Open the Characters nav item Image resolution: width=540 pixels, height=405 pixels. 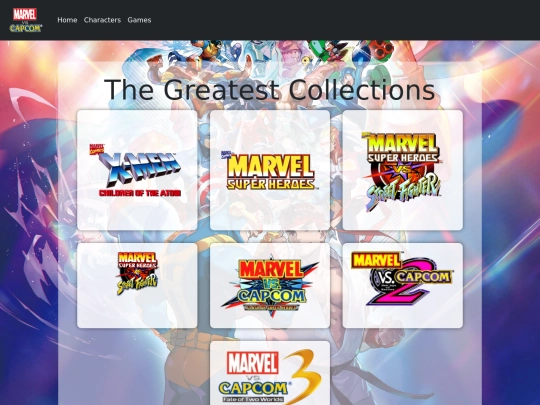coord(102,20)
